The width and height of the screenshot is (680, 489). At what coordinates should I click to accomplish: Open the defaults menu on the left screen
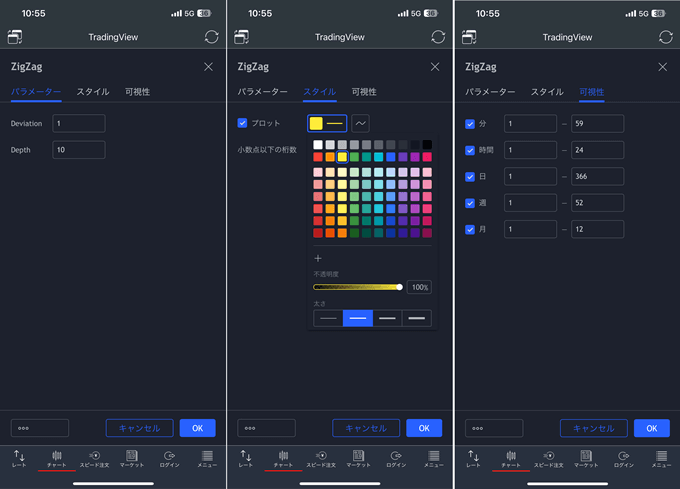click(x=39, y=428)
